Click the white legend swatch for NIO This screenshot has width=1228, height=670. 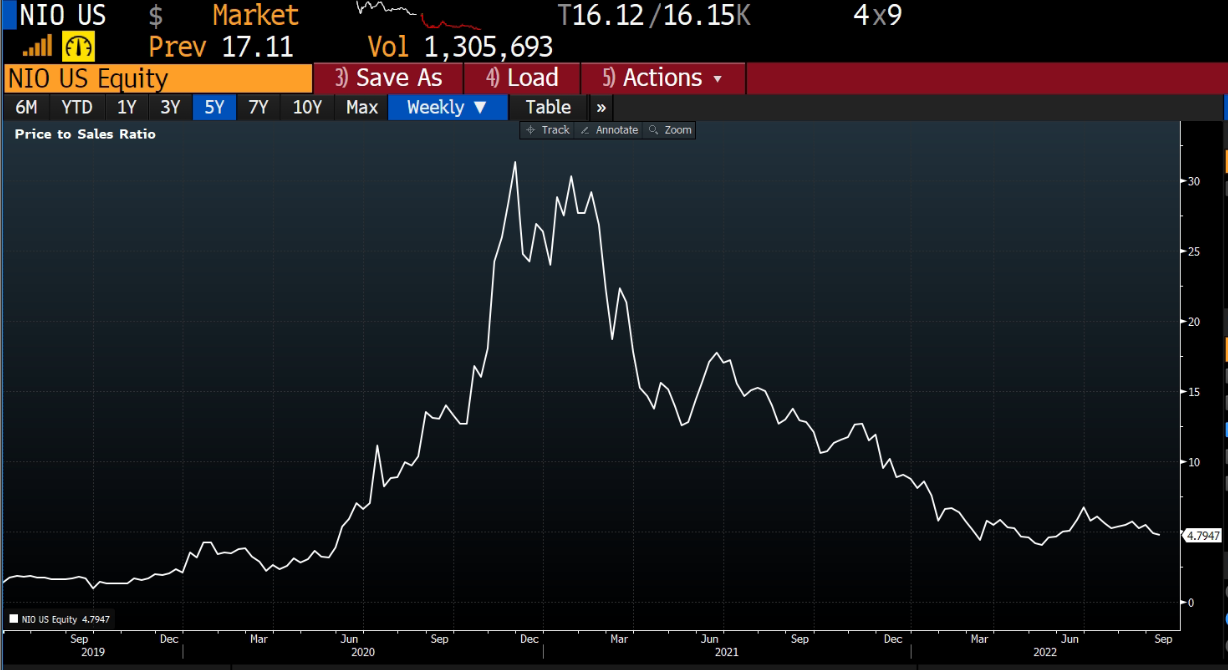coord(13,620)
